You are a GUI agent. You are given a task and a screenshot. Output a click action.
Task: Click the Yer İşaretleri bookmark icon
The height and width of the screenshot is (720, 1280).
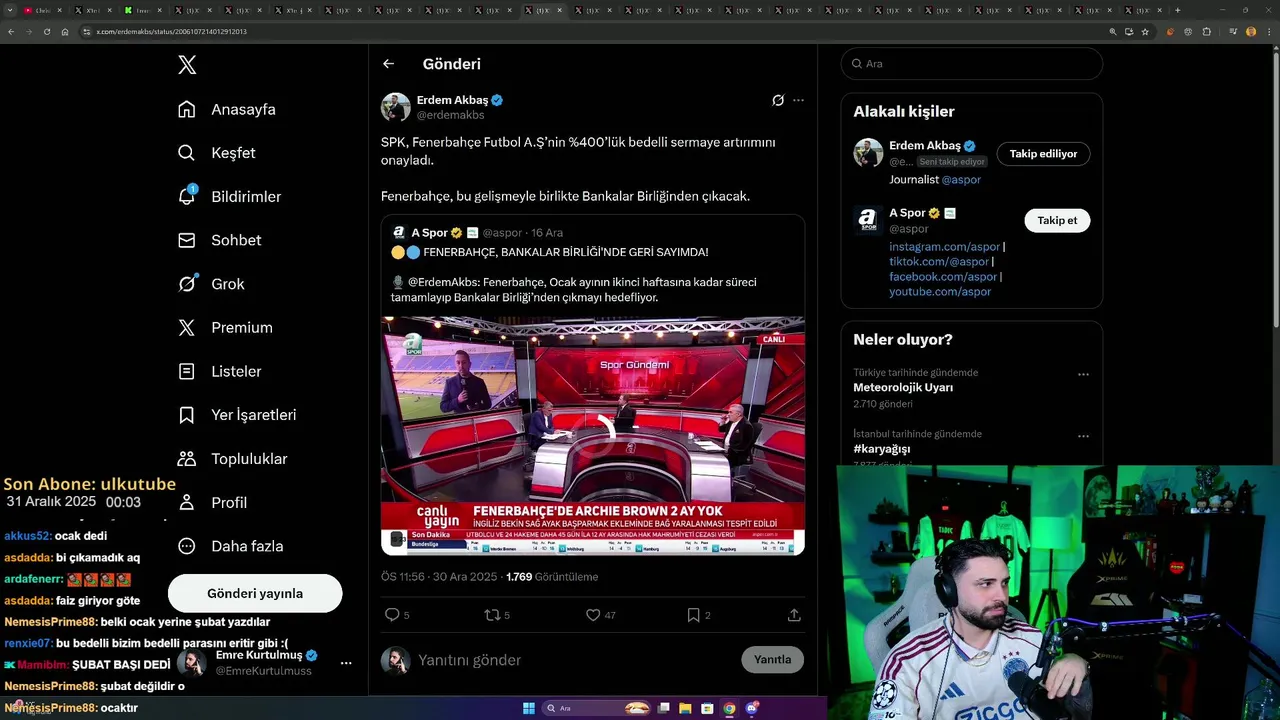pyautogui.click(x=187, y=415)
